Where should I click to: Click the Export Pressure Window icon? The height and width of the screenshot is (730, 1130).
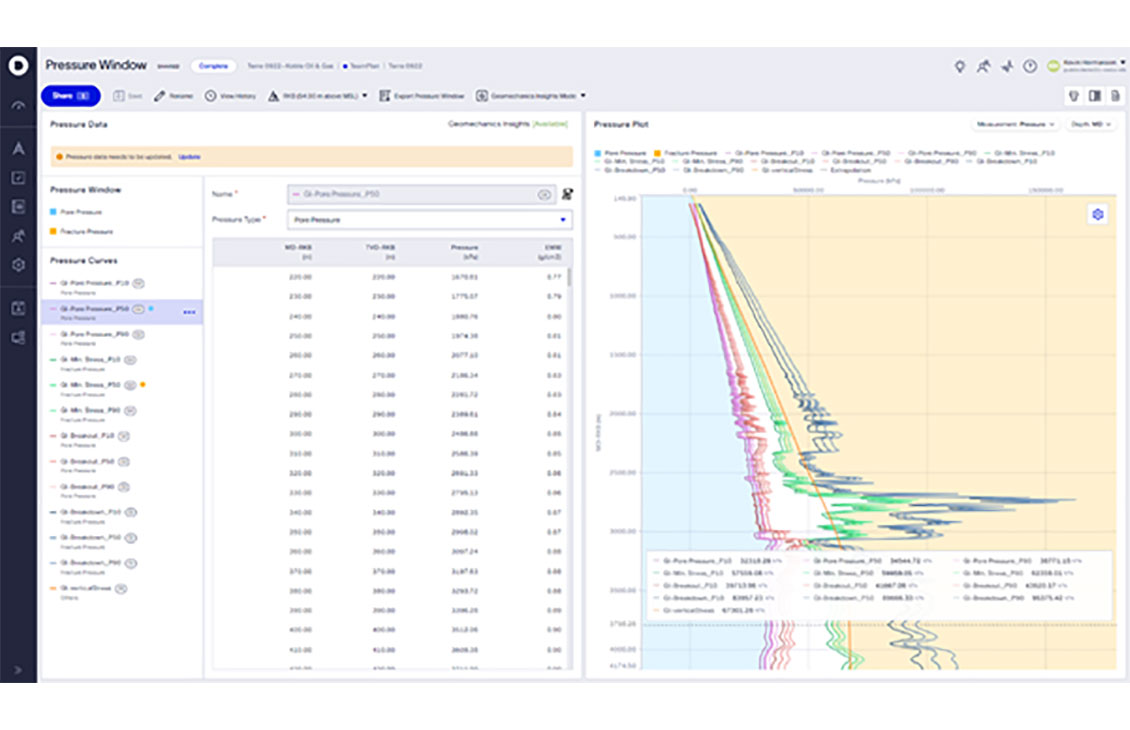(x=385, y=96)
